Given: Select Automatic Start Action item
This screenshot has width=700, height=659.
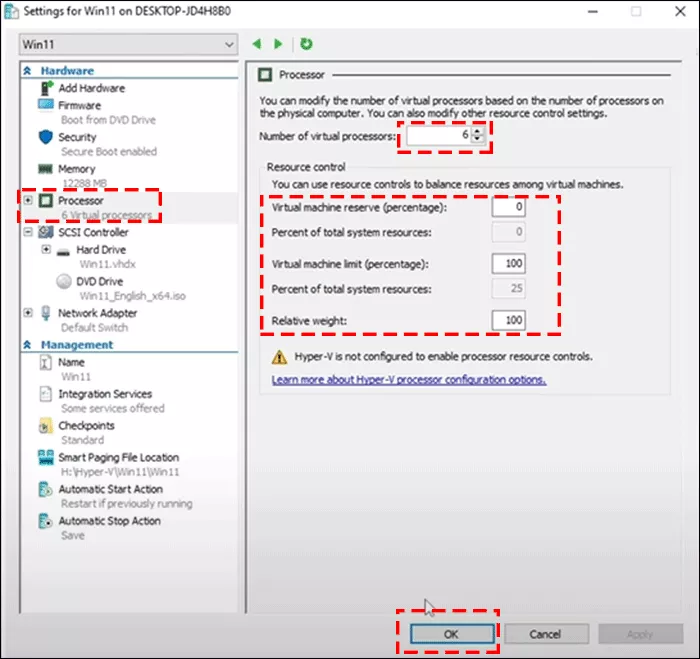Looking at the screenshot, I should pos(111,489).
